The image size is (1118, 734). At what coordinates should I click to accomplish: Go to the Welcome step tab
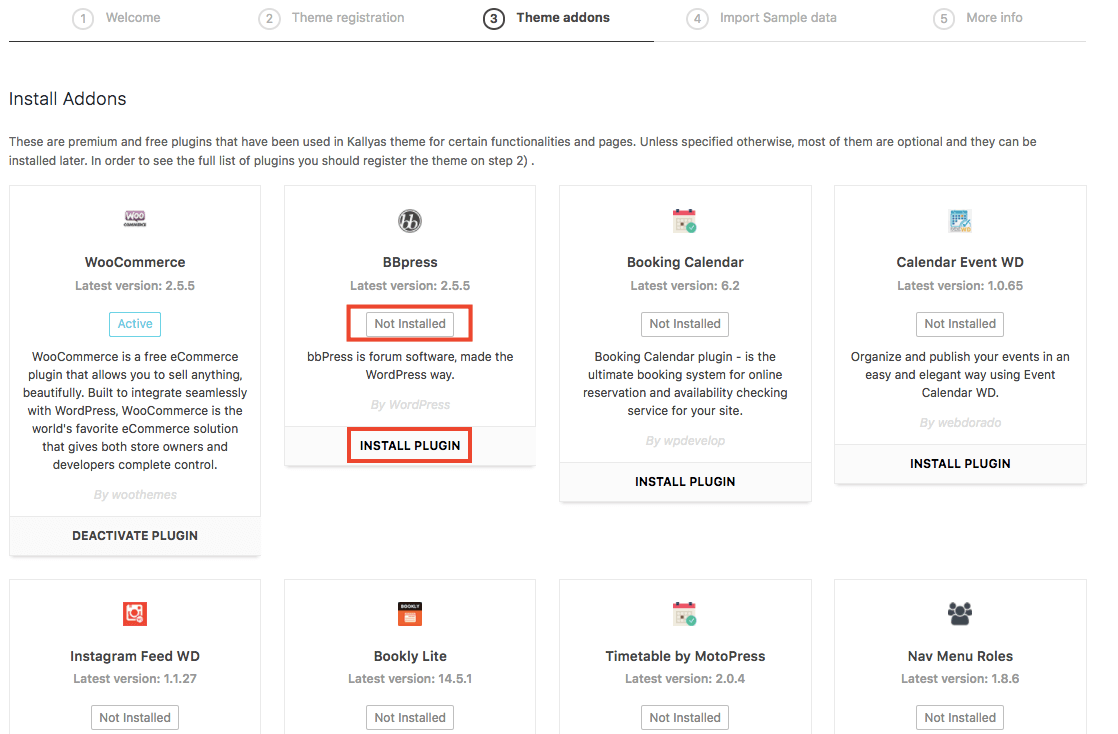[116, 19]
